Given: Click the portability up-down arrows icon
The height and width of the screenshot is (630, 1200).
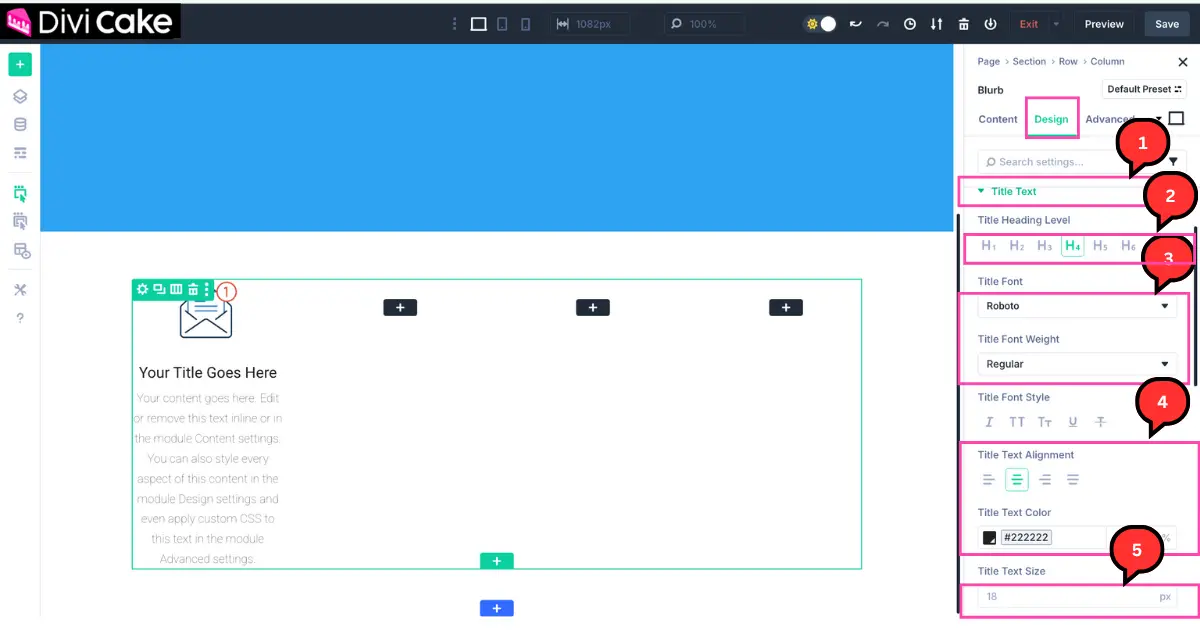Looking at the screenshot, I should (937, 24).
